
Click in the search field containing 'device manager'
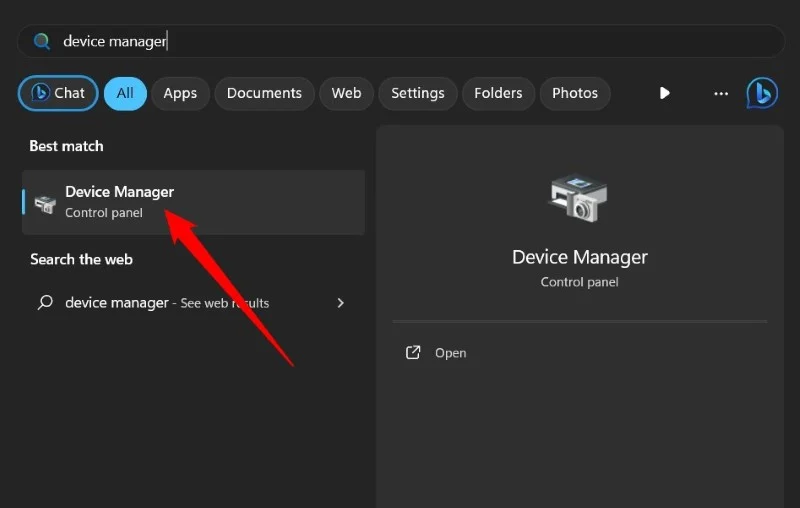(400, 41)
